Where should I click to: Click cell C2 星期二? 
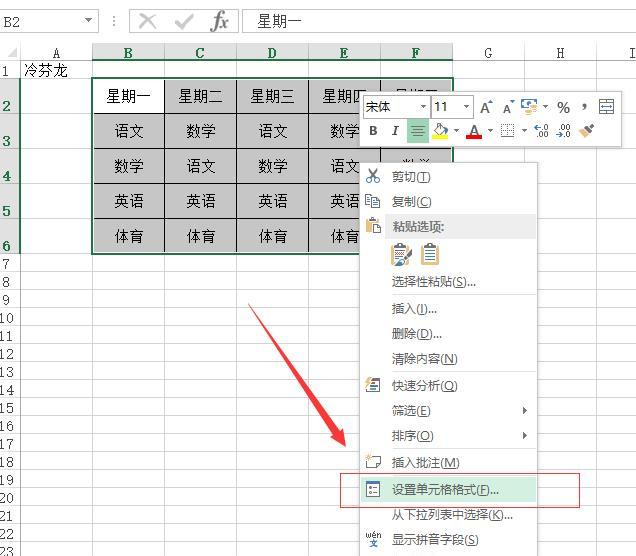(x=200, y=96)
